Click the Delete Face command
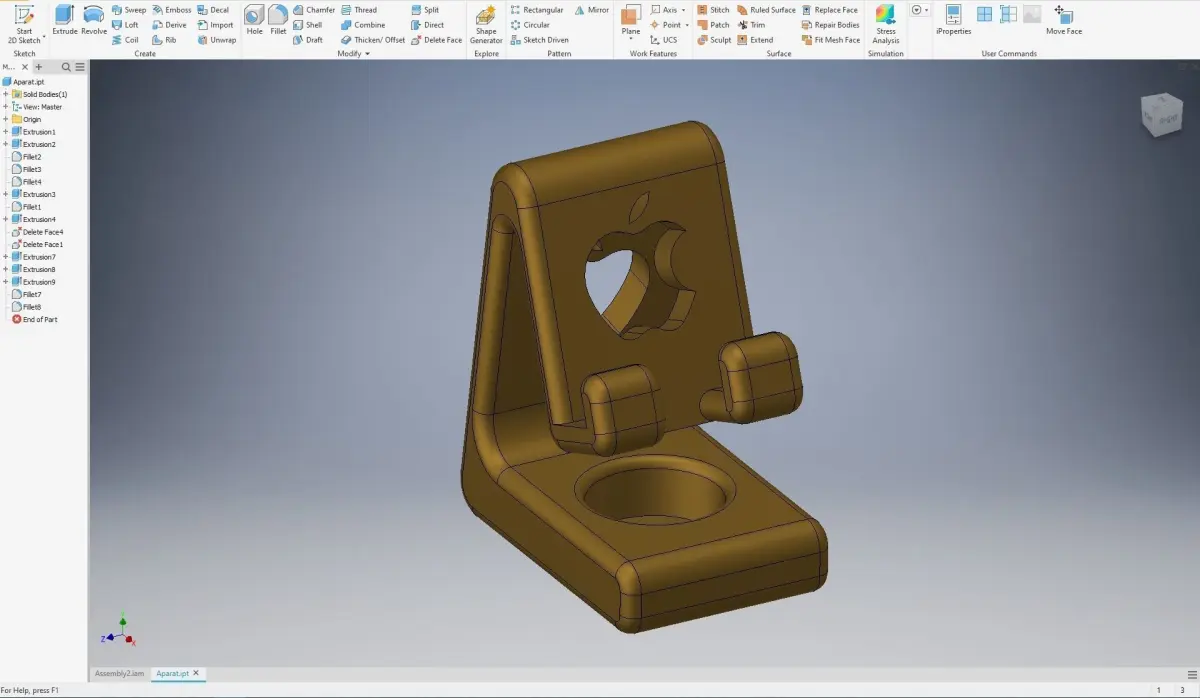This screenshot has width=1200, height=698. (x=437, y=40)
